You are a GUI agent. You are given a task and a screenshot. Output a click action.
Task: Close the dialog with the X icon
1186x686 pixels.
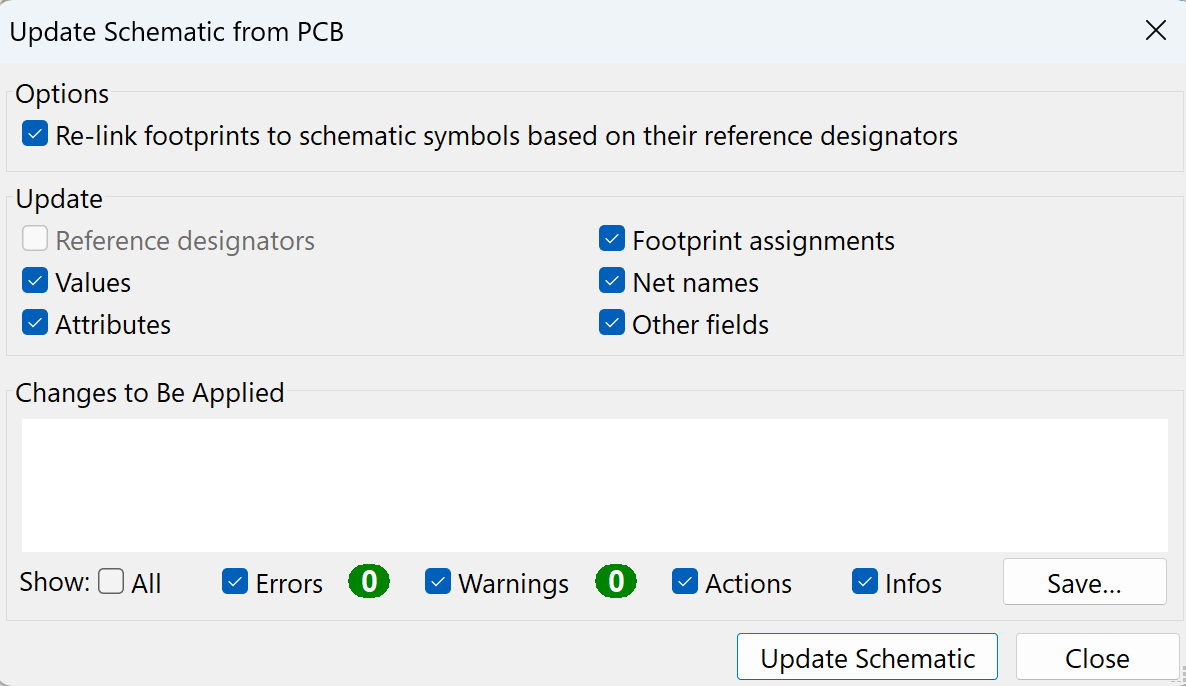click(1155, 31)
